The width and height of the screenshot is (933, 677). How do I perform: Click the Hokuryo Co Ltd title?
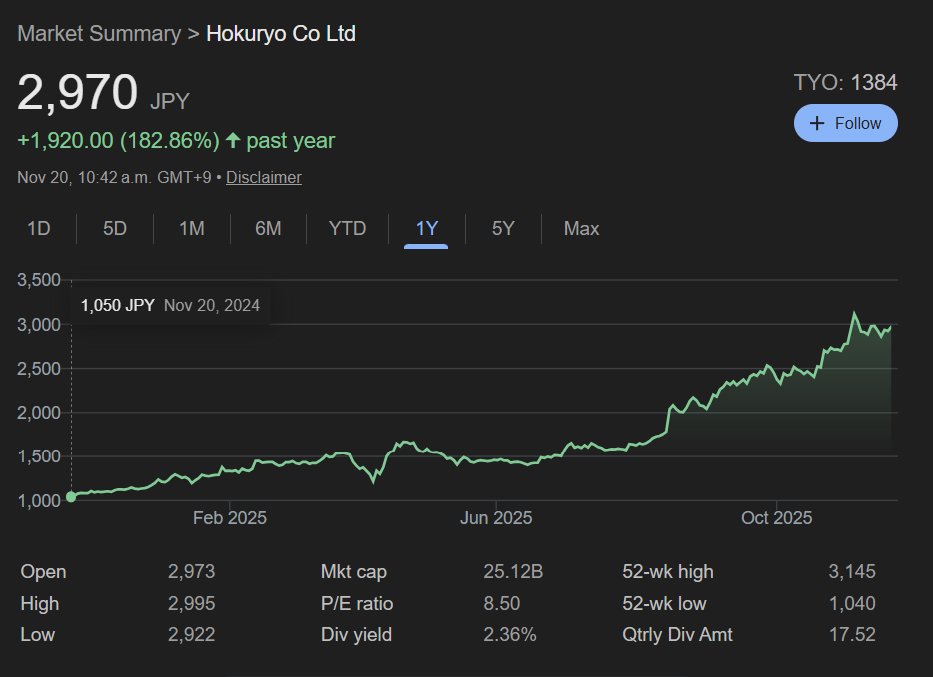tap(281, 33)
